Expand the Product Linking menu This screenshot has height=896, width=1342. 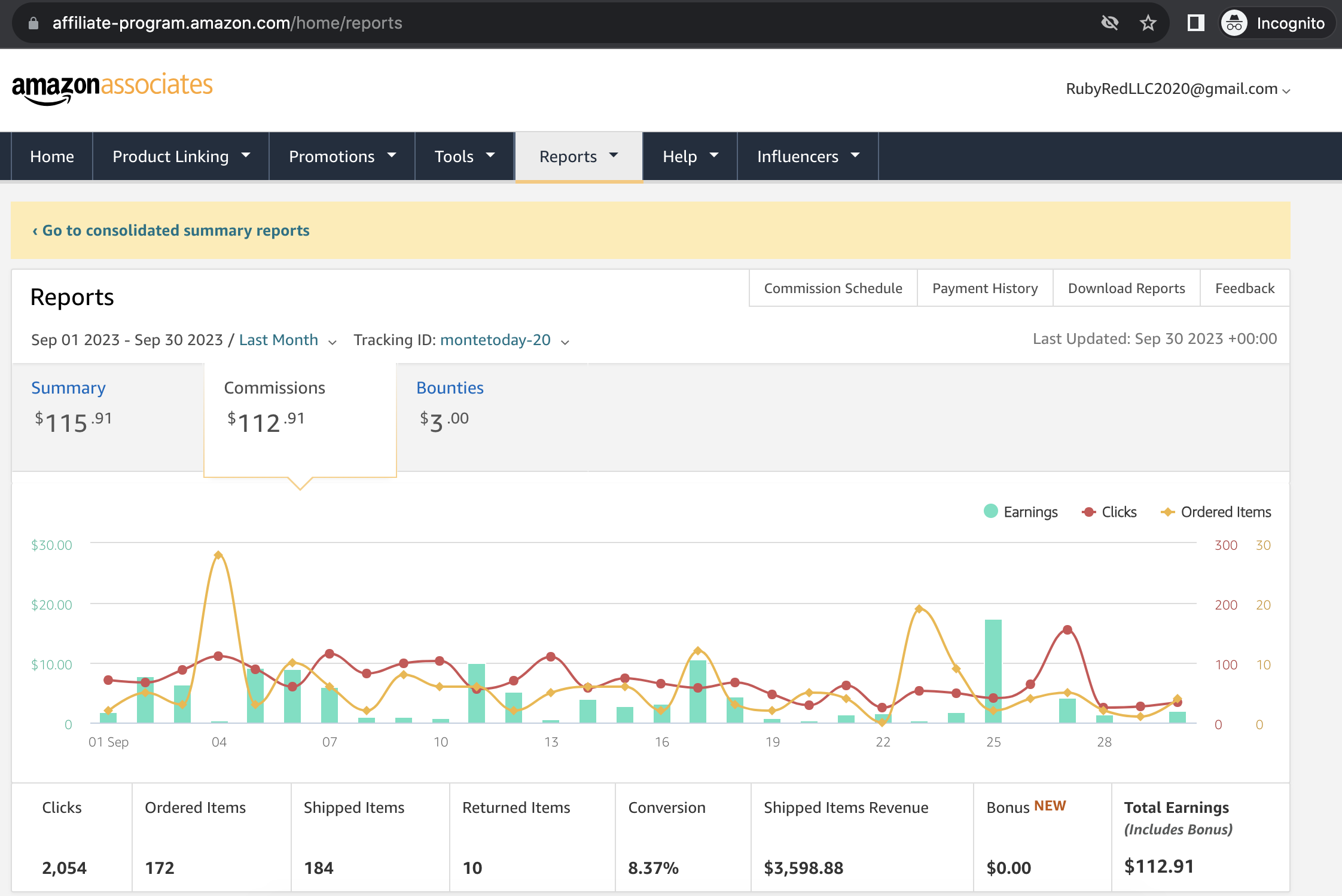(181, 156)
